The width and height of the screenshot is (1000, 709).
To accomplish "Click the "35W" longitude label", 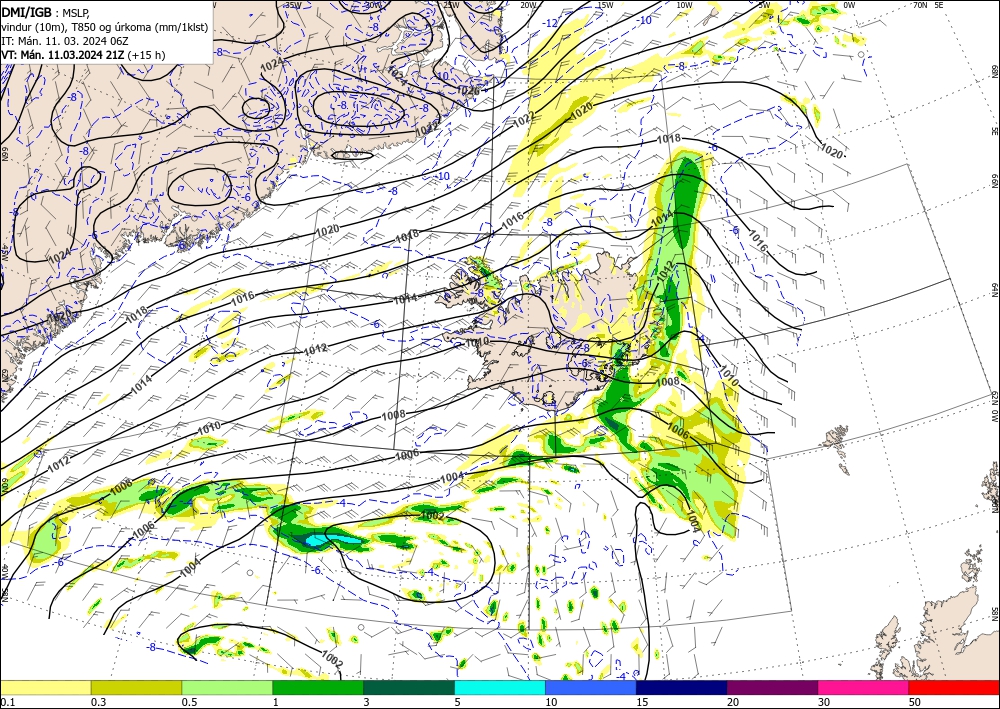I will 293,4.
